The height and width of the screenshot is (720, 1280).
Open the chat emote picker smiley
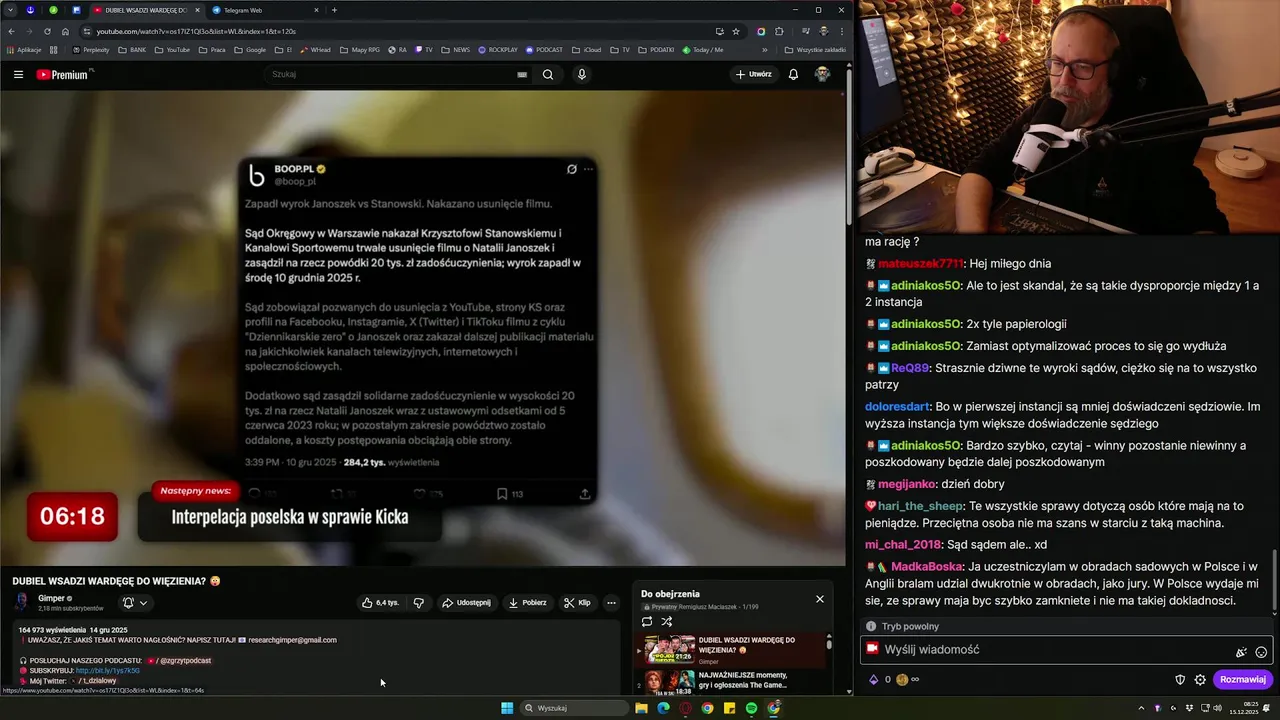[x=1261, y=652]
